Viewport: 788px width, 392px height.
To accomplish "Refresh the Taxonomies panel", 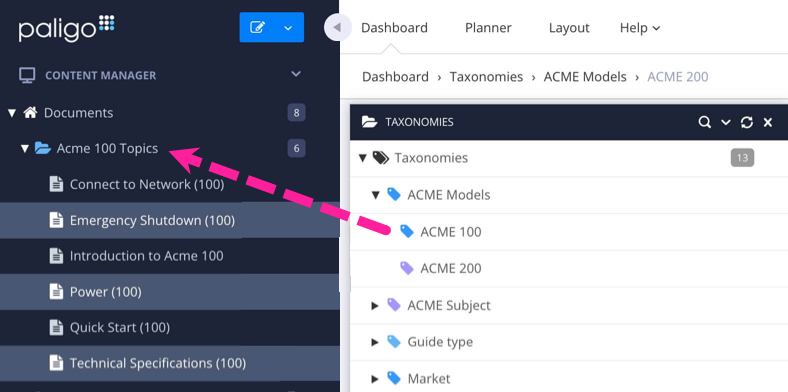I will (x=747, y=122).
